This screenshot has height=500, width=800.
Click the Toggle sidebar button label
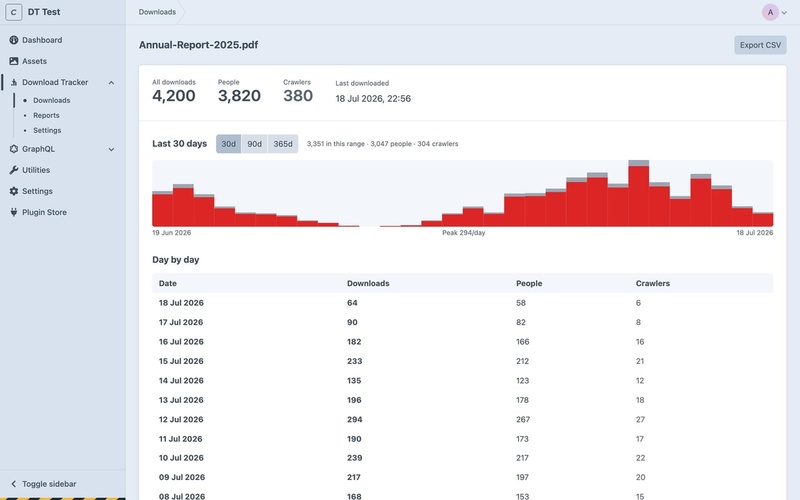(49, 484)
